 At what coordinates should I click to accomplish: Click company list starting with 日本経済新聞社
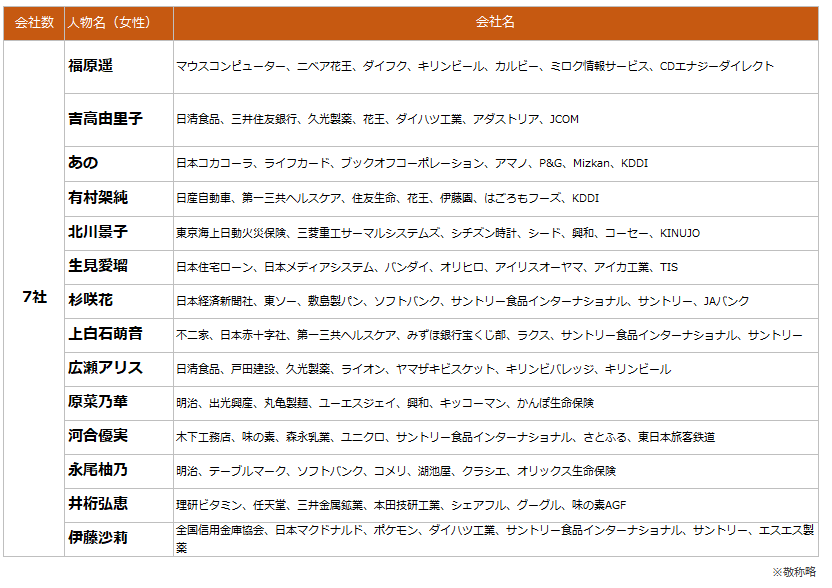[462, 301]
